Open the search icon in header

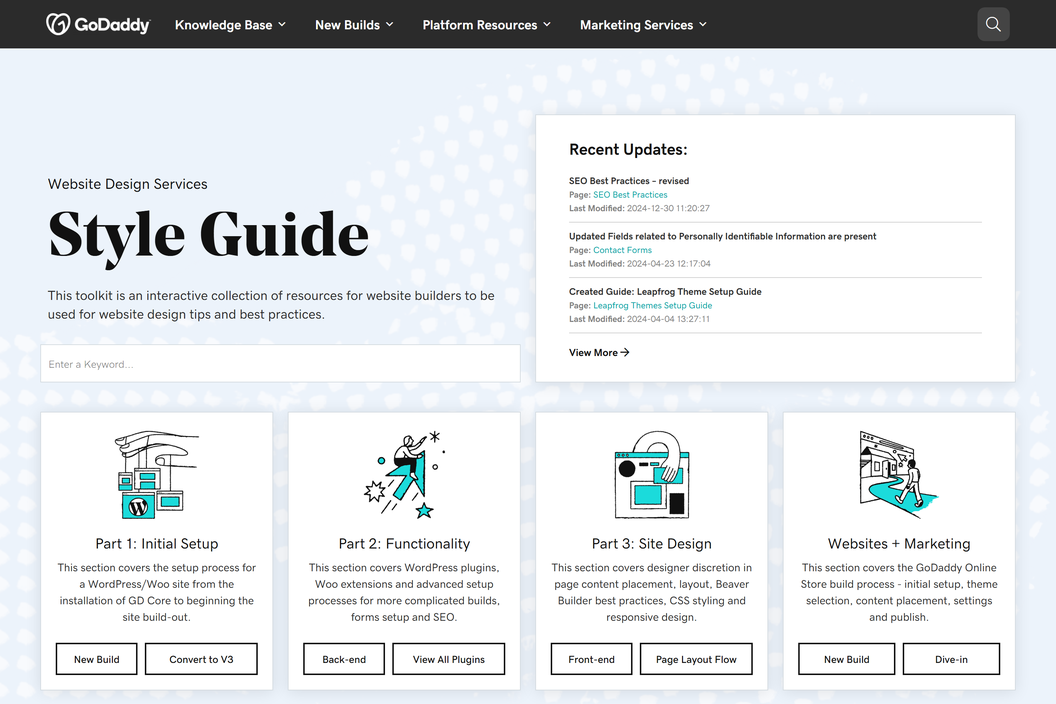click(993, 24)
